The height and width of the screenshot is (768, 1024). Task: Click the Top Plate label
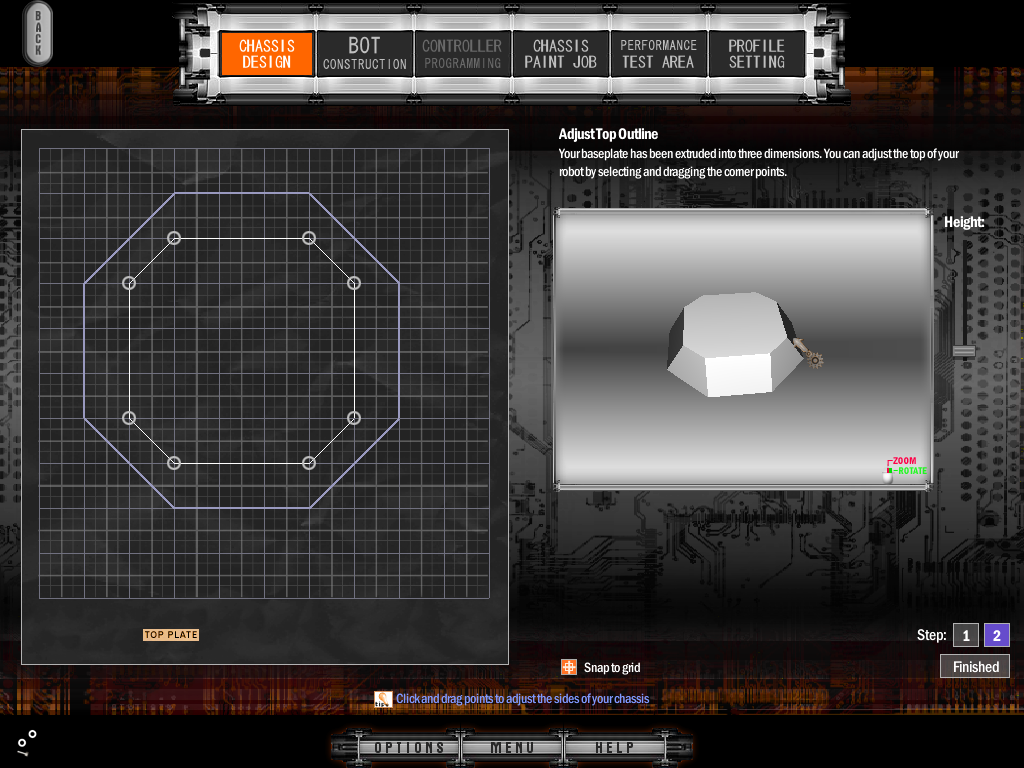171,635
